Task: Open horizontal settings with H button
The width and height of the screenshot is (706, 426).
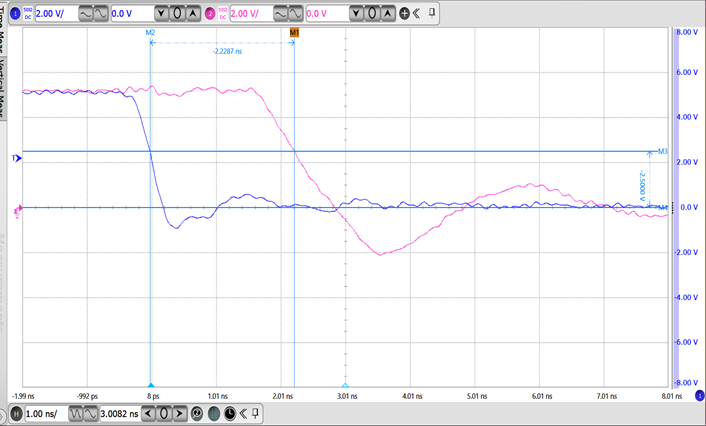Action: click(16, 413)
